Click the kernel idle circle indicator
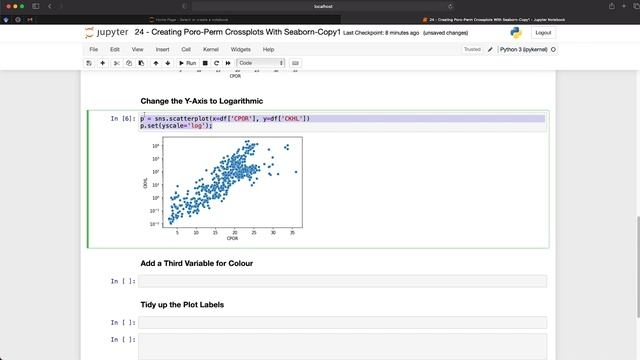 pyautogui.click(x=553, y=49)
